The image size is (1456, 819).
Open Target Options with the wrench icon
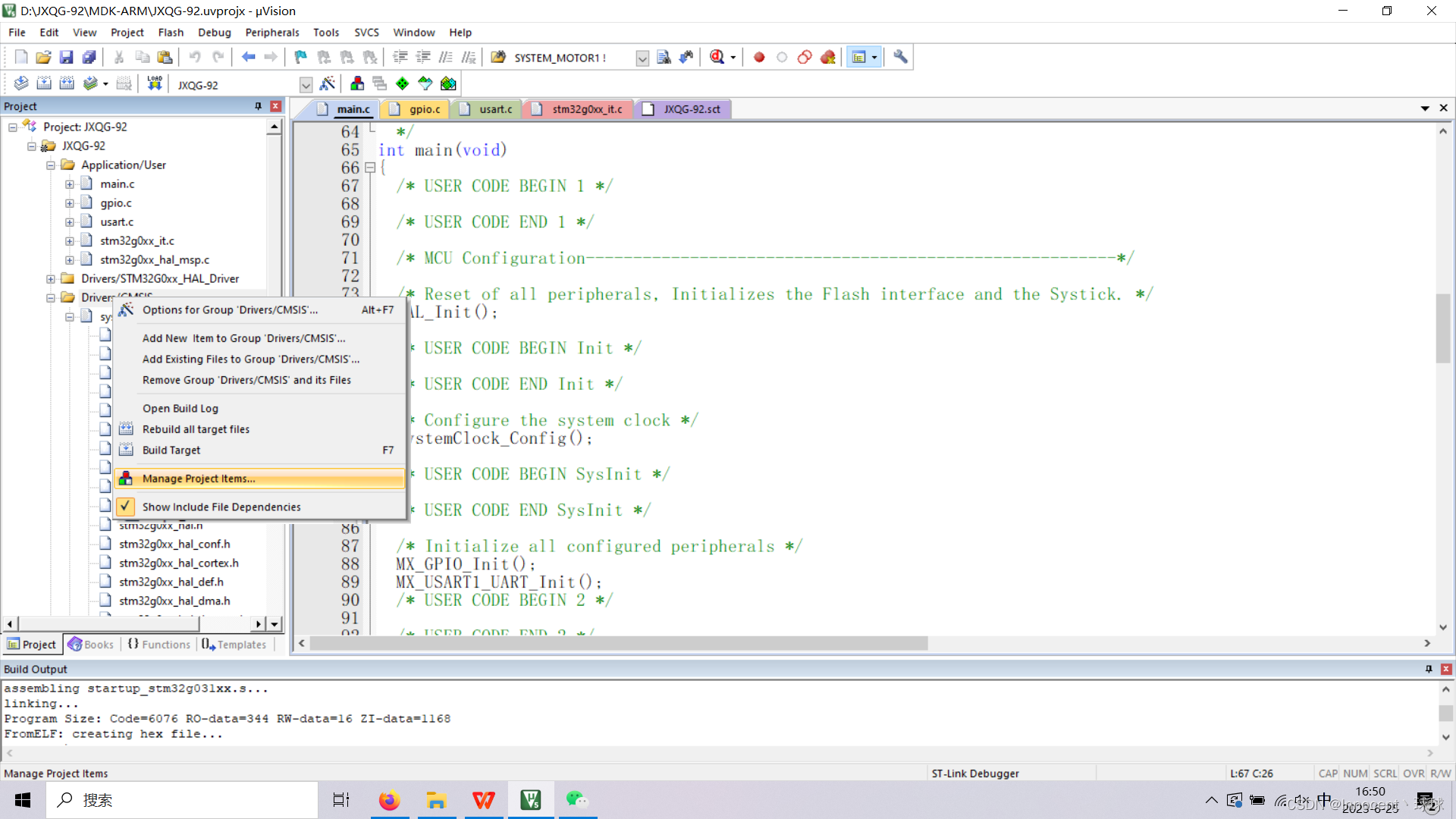[x=899, y=57]
